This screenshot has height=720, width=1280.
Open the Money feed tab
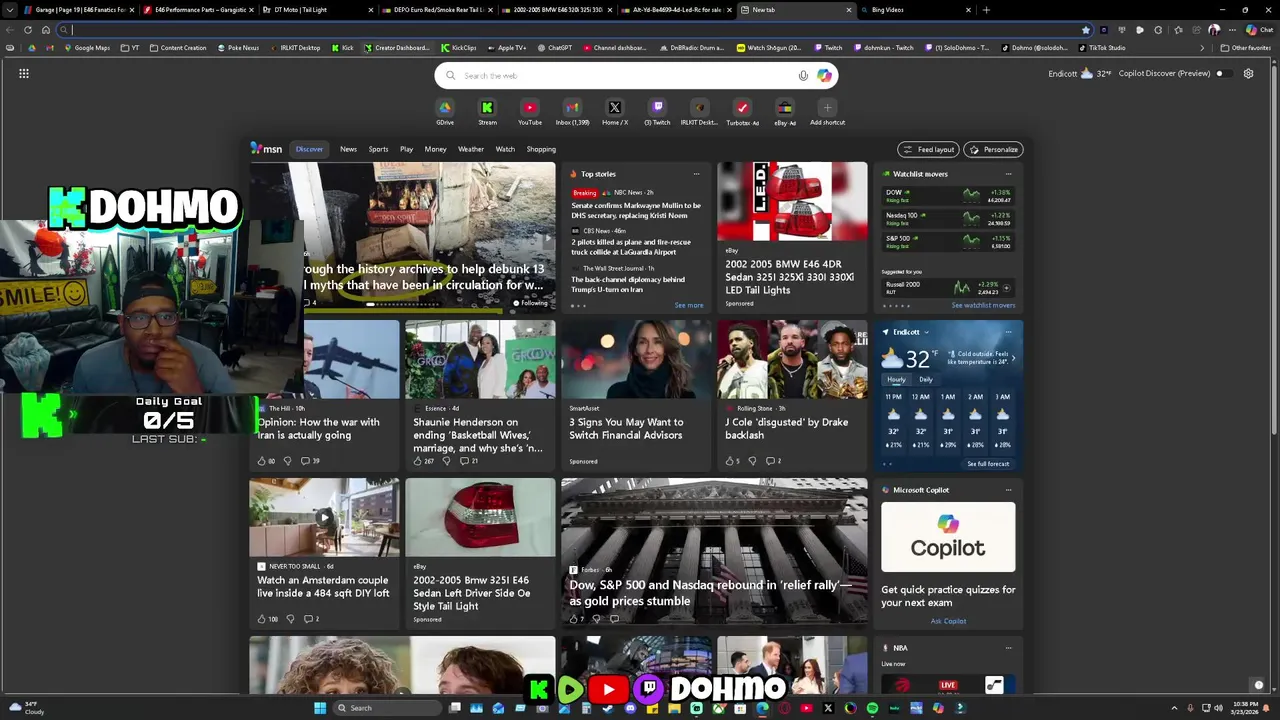[435, 149]
